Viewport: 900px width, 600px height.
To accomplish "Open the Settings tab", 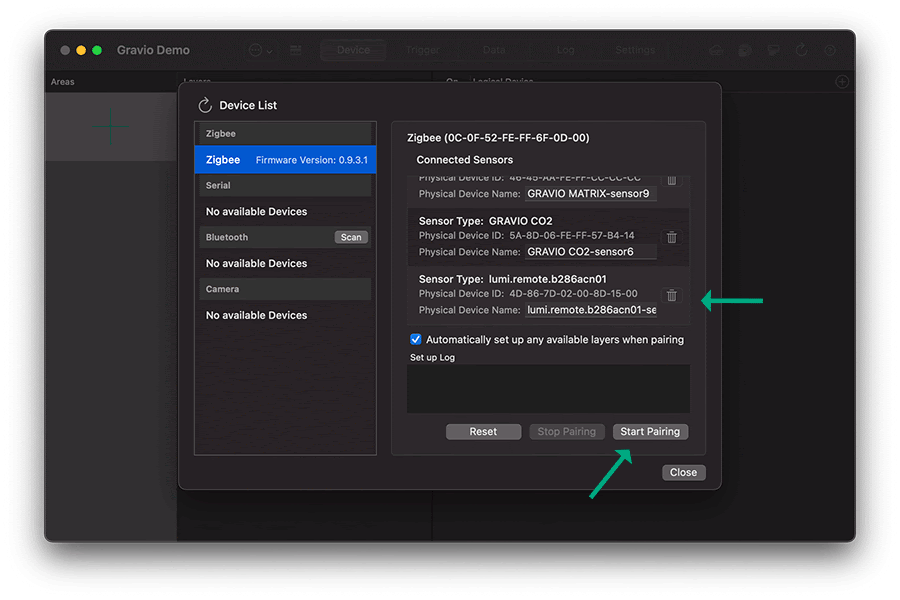I will click(634, 50).
